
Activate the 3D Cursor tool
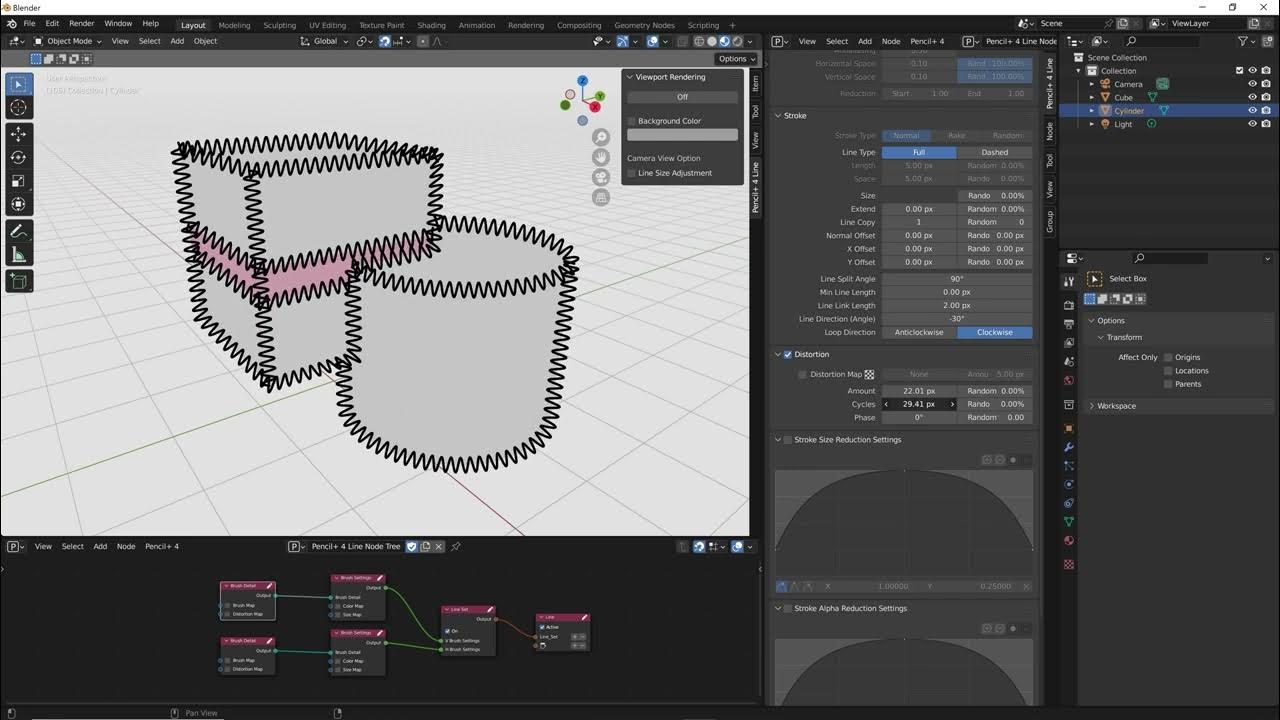coord(18,108)
